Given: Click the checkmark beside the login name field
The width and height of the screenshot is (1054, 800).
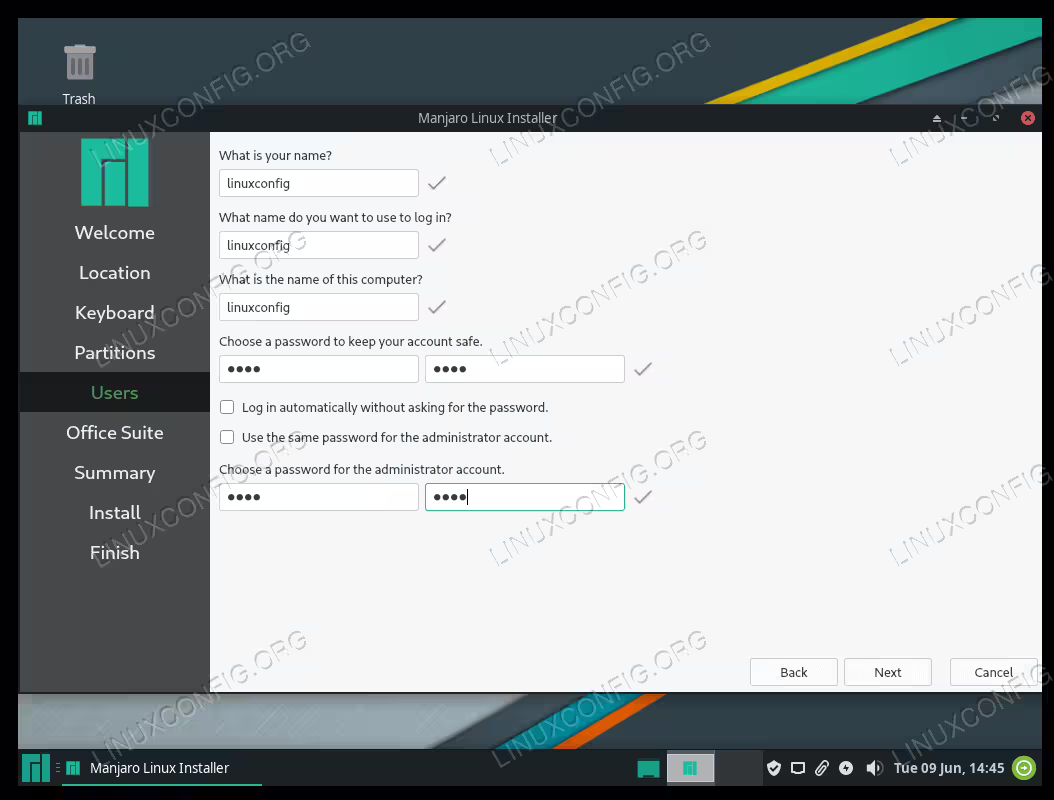Looking at the screenshot, I should click(437, 245).
